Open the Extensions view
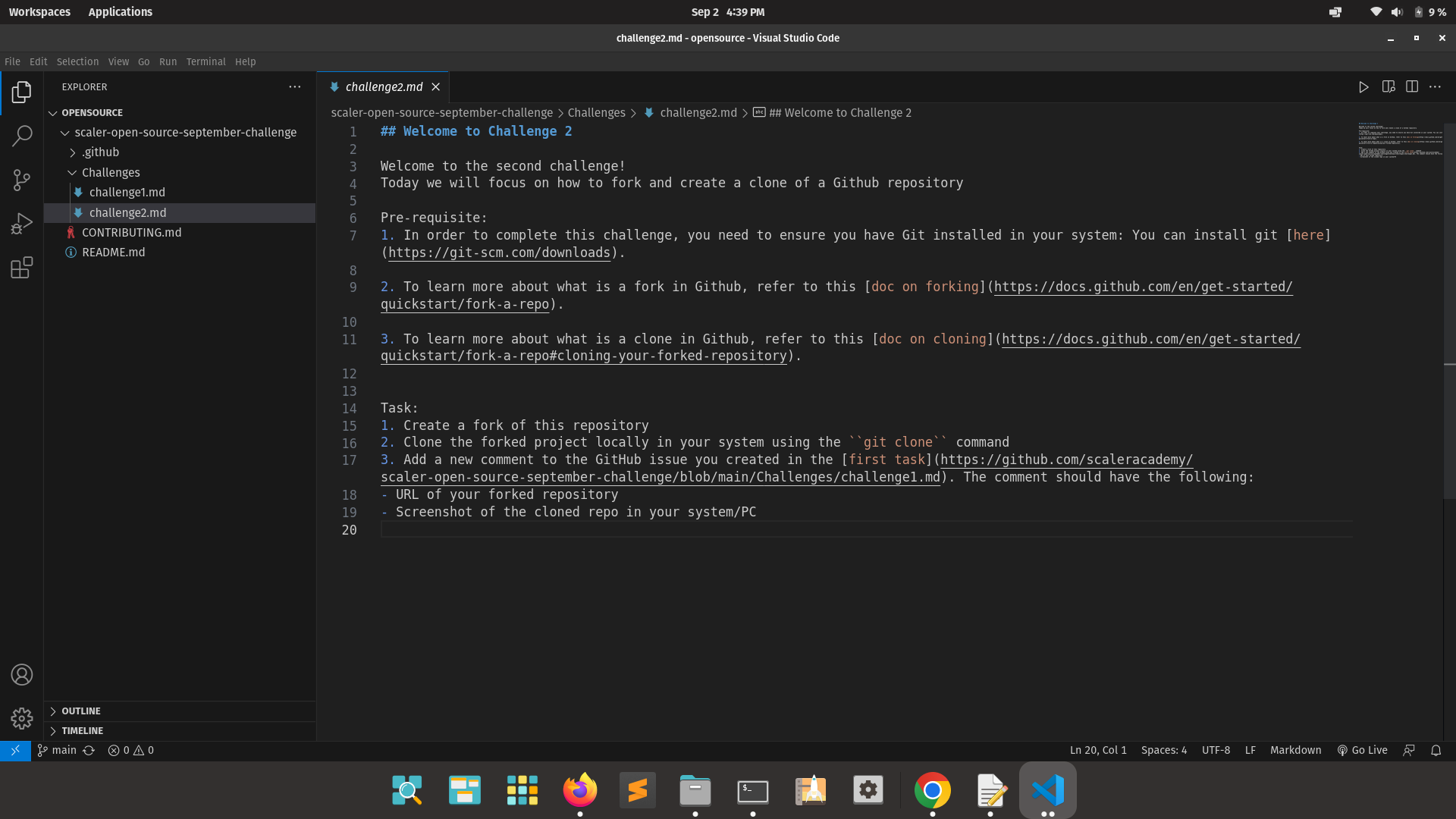The image size is (1456, 819). click(x=22, y=267)
